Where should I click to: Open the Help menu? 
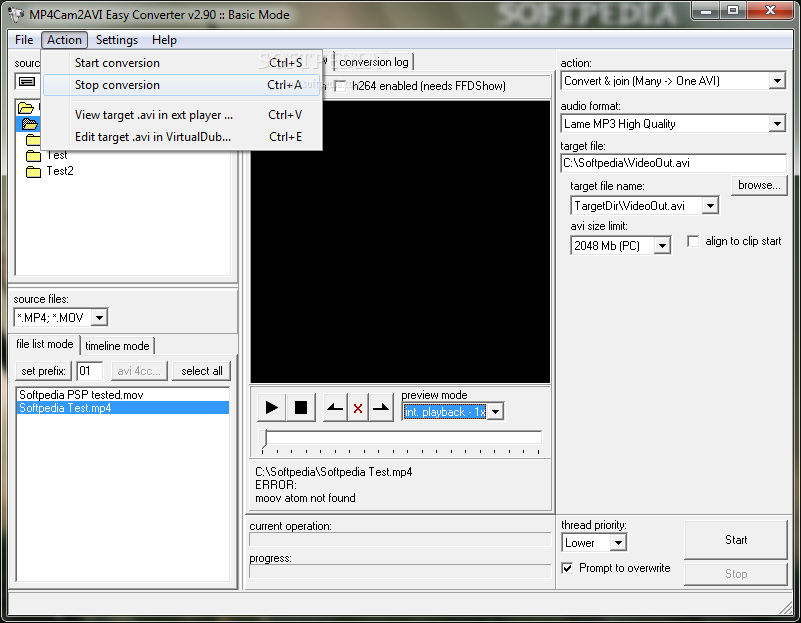(x=164, y=40)
